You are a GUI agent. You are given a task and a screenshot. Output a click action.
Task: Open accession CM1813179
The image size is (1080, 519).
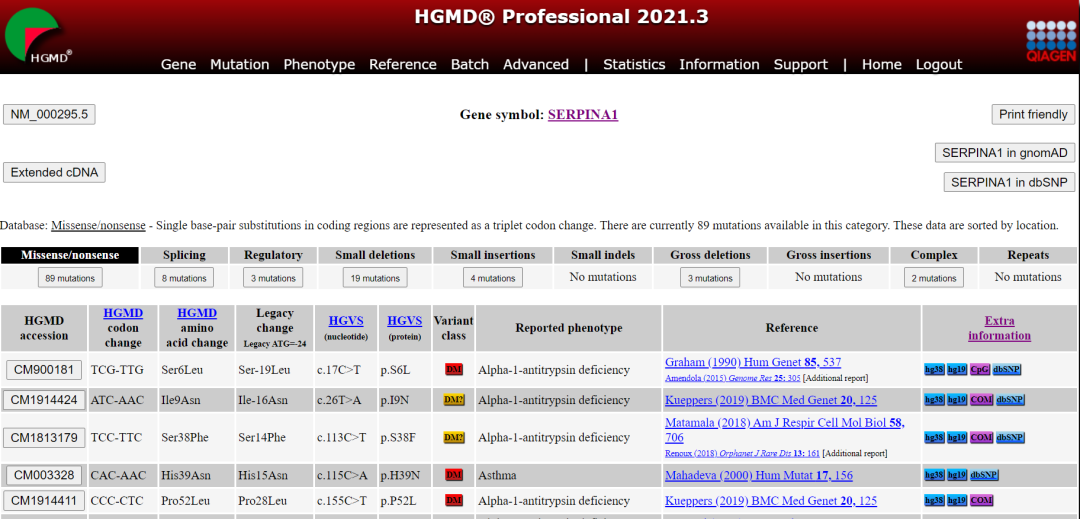44,437
